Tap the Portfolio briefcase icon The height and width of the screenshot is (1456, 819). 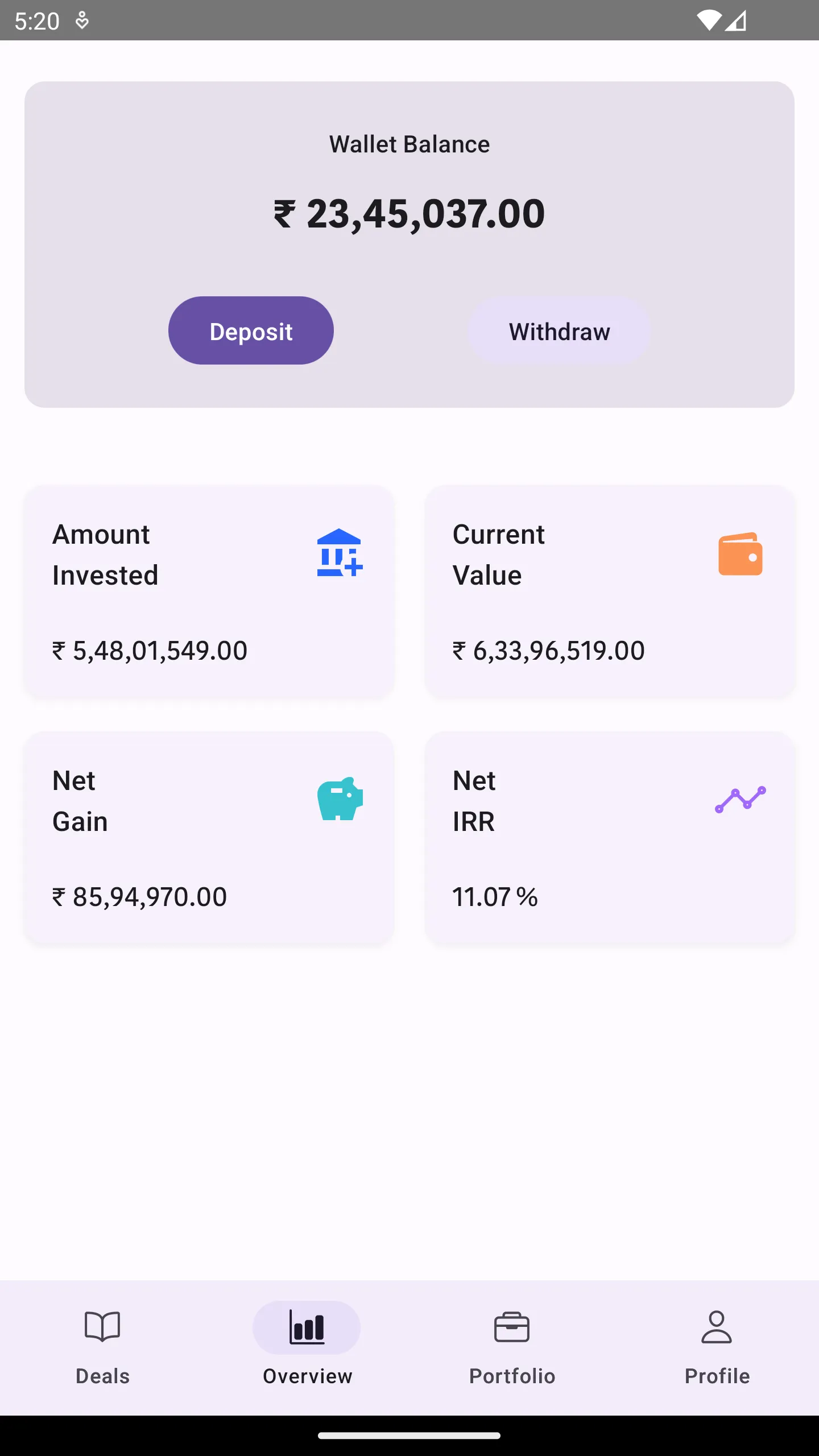[x=512, y=1327]
